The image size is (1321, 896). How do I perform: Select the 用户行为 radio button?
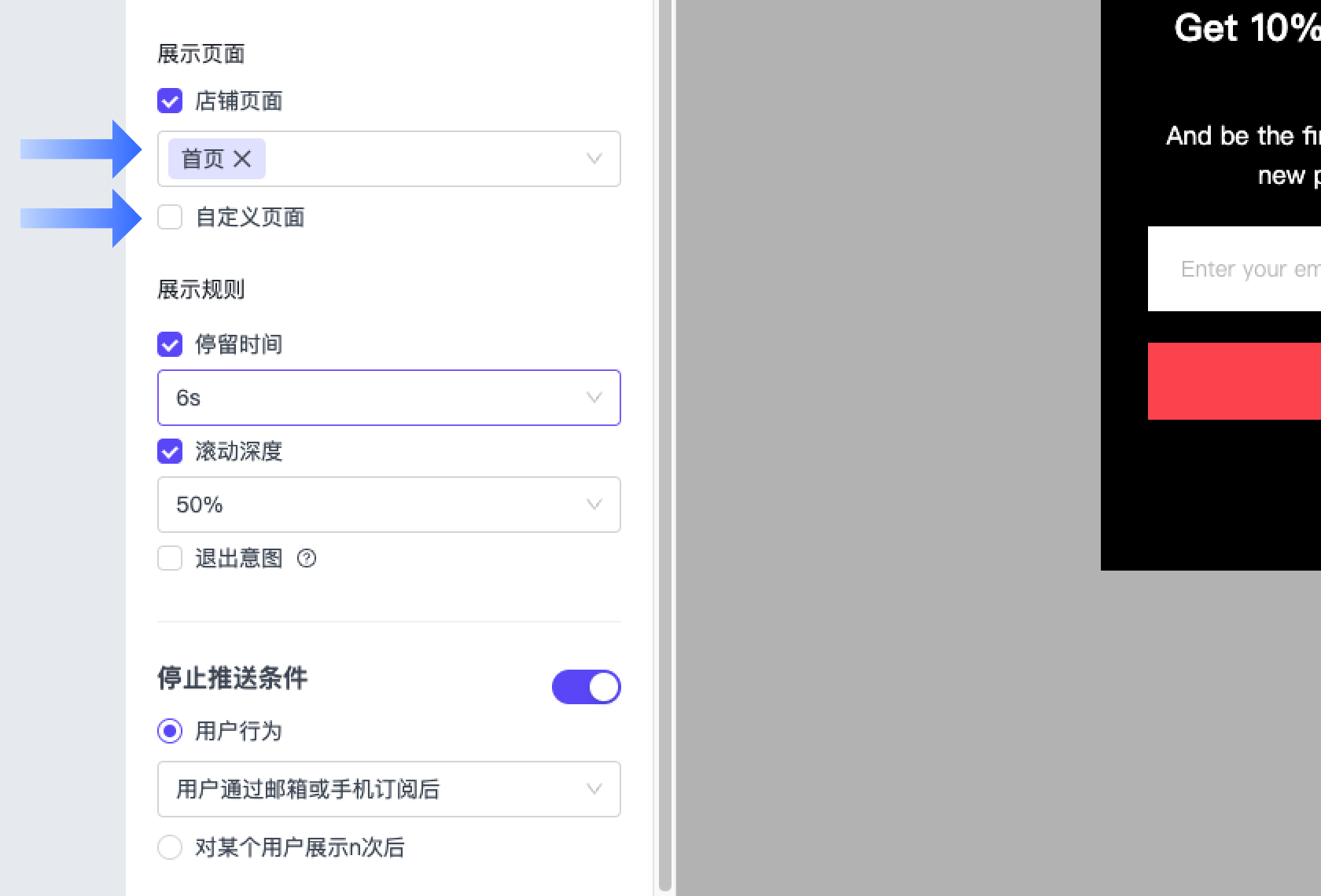pos(170,731)
